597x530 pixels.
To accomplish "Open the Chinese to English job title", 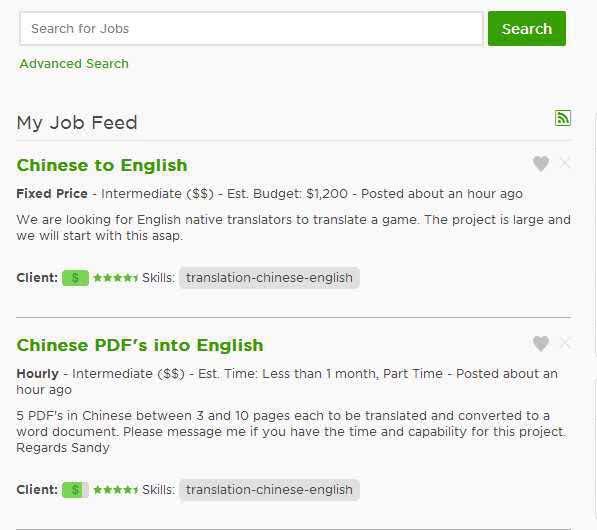I will (x=102, y=165).
